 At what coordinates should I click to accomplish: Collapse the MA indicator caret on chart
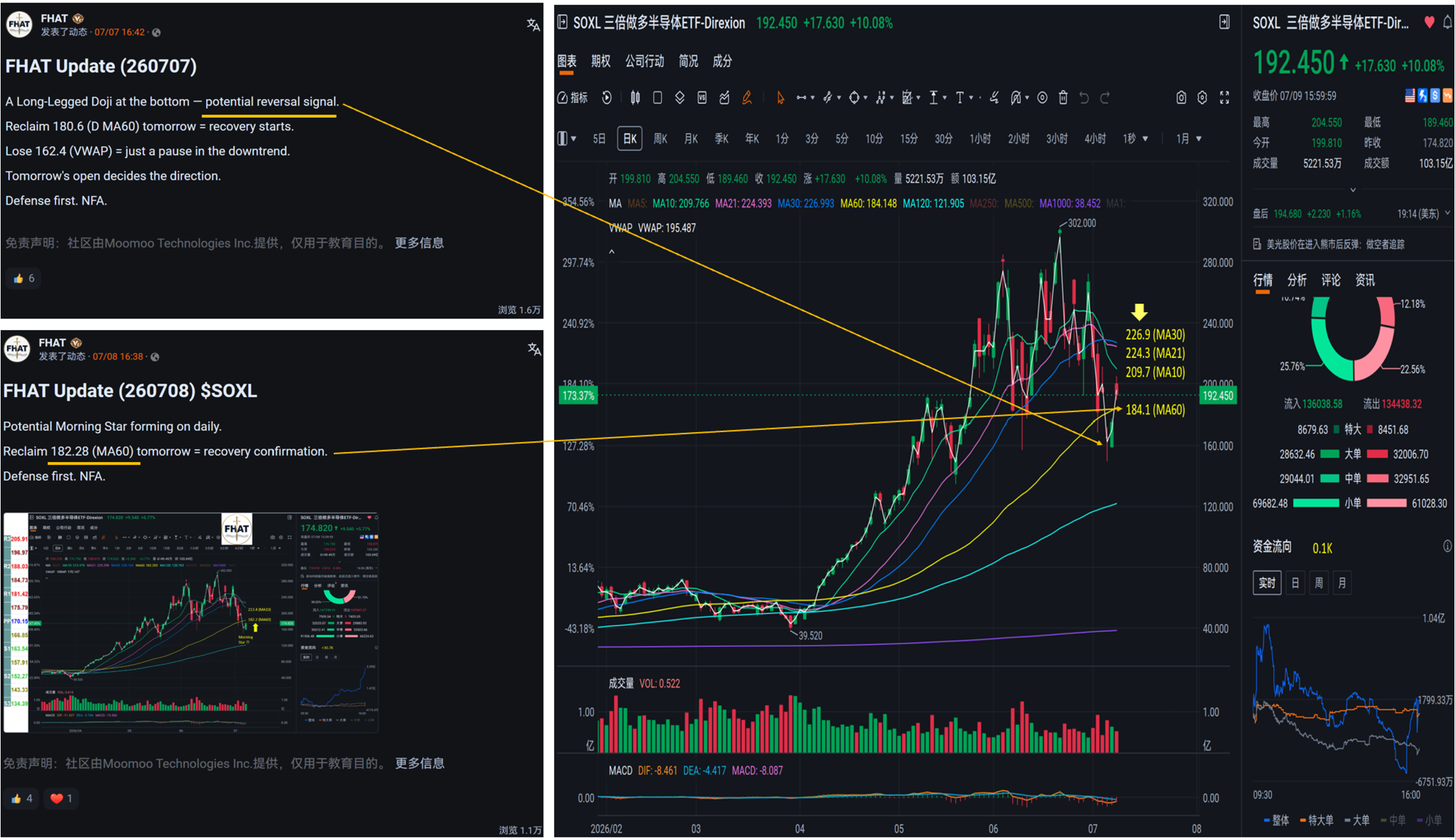pos(612,251)
